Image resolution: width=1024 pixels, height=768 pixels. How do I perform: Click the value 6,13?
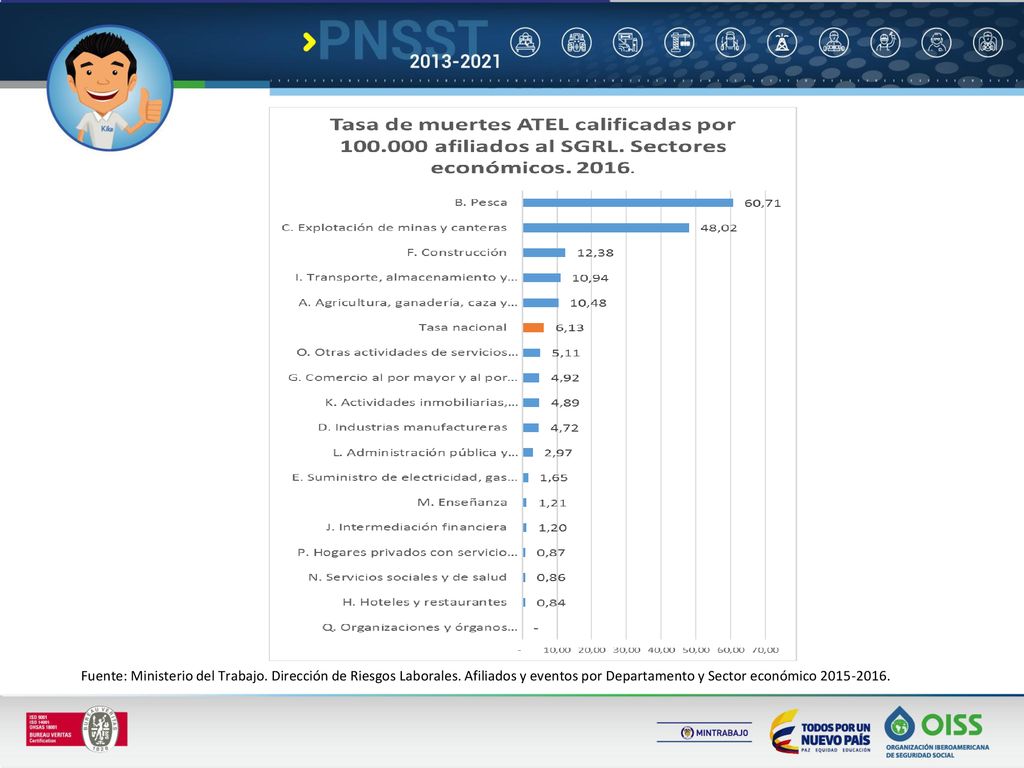pos(569,328)
